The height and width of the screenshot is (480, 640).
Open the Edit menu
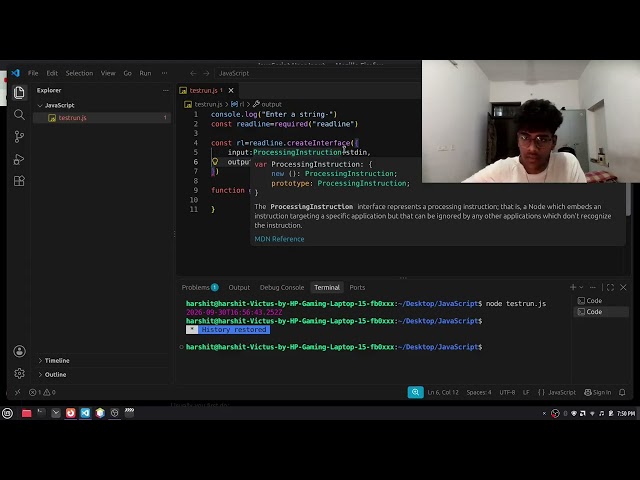pos(52,73)
